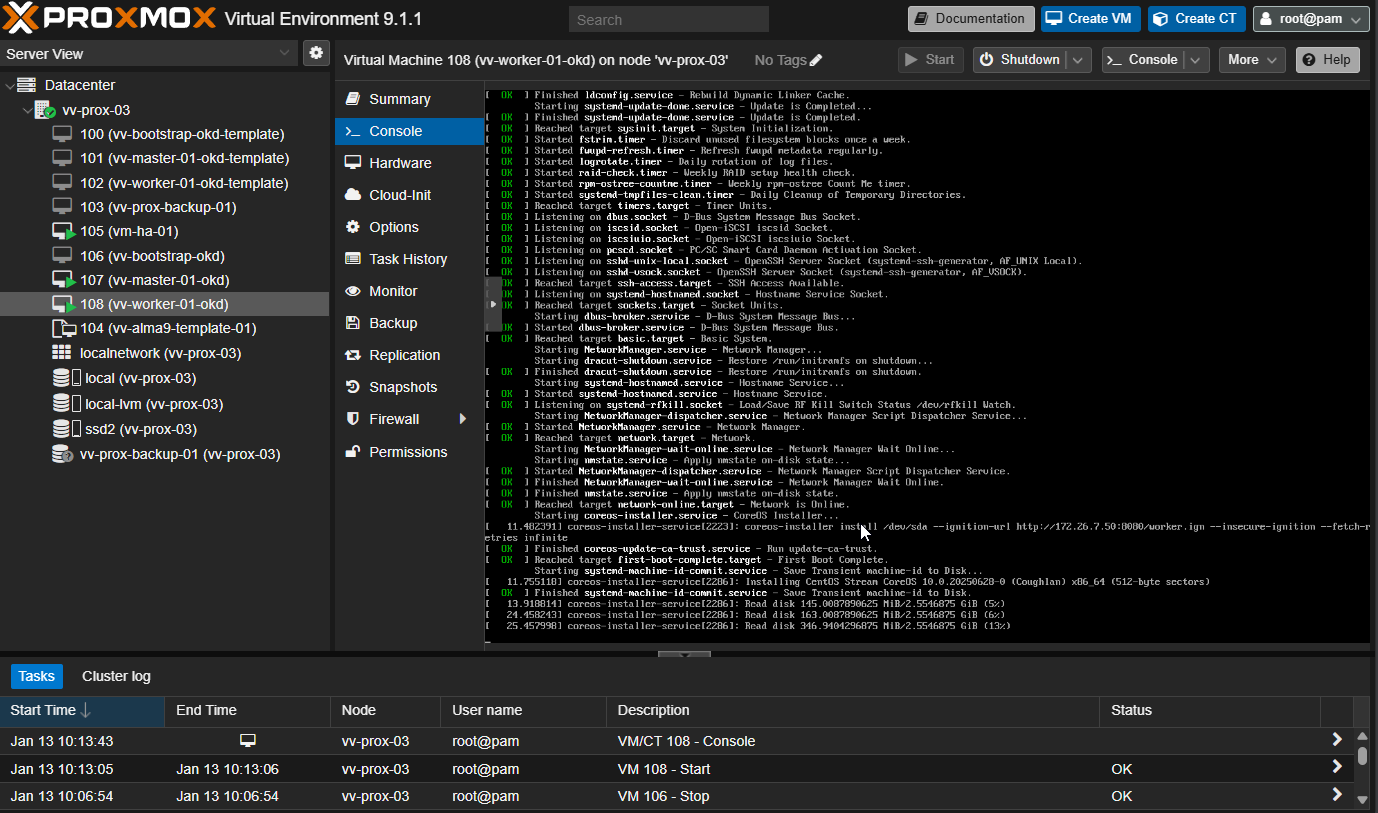Image resolution: width=1378 pixels, height=813 pixels.
Task: Click the gear icon beside Server View
Action: click(317, 53)
